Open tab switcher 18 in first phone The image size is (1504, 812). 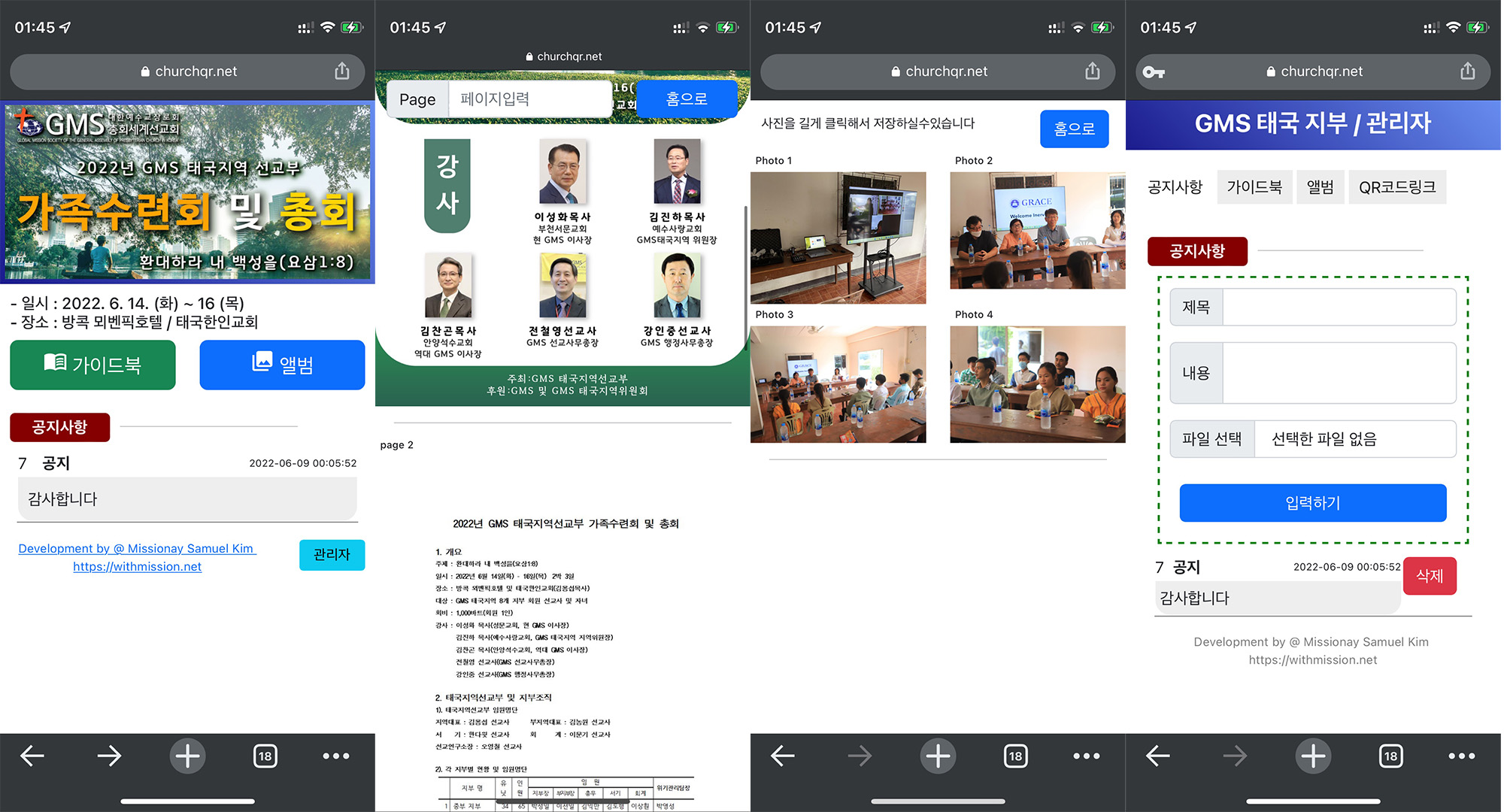coord(265,756)
